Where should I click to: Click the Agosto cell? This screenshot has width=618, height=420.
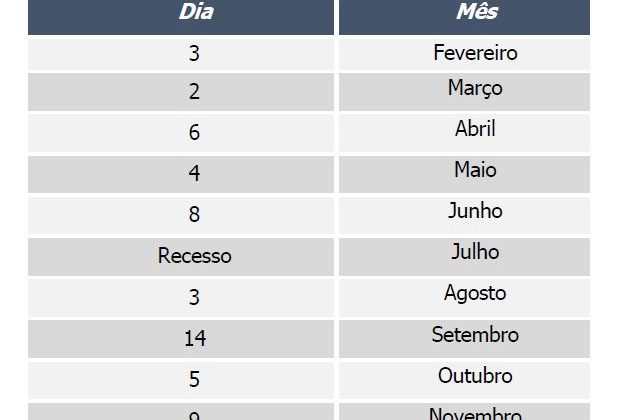tap(475, 293)
